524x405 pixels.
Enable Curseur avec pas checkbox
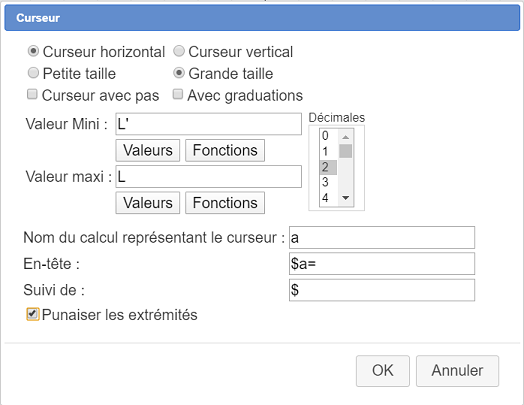pos(32,95)
